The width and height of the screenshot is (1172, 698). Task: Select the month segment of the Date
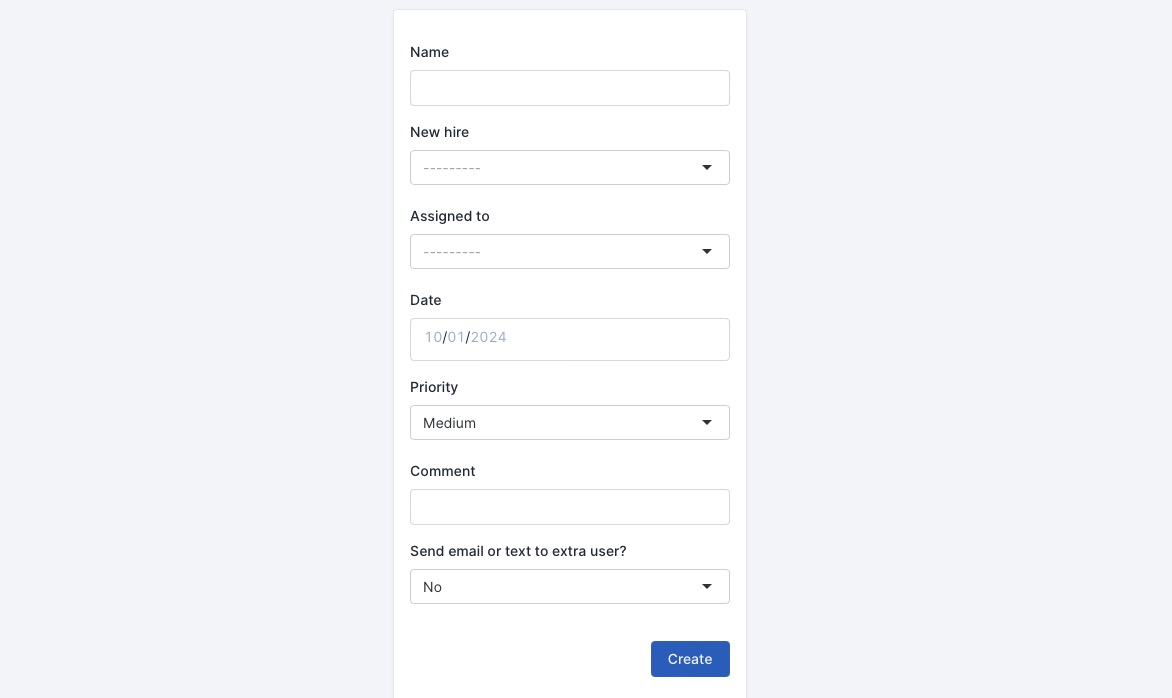[x=433, y=337]
